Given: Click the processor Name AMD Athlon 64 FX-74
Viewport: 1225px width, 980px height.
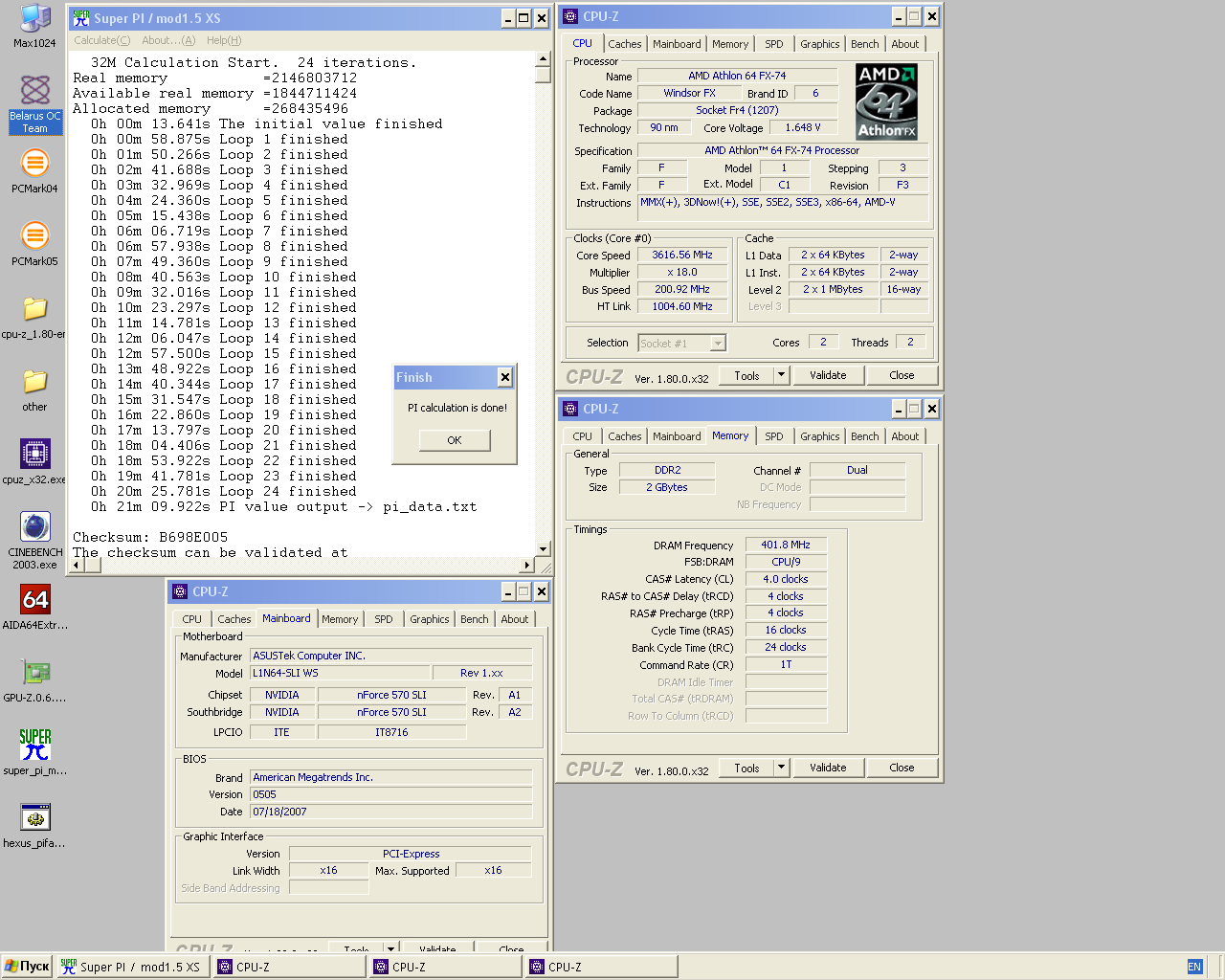Looking at the screenshot, I should click(x=737, y=76).
